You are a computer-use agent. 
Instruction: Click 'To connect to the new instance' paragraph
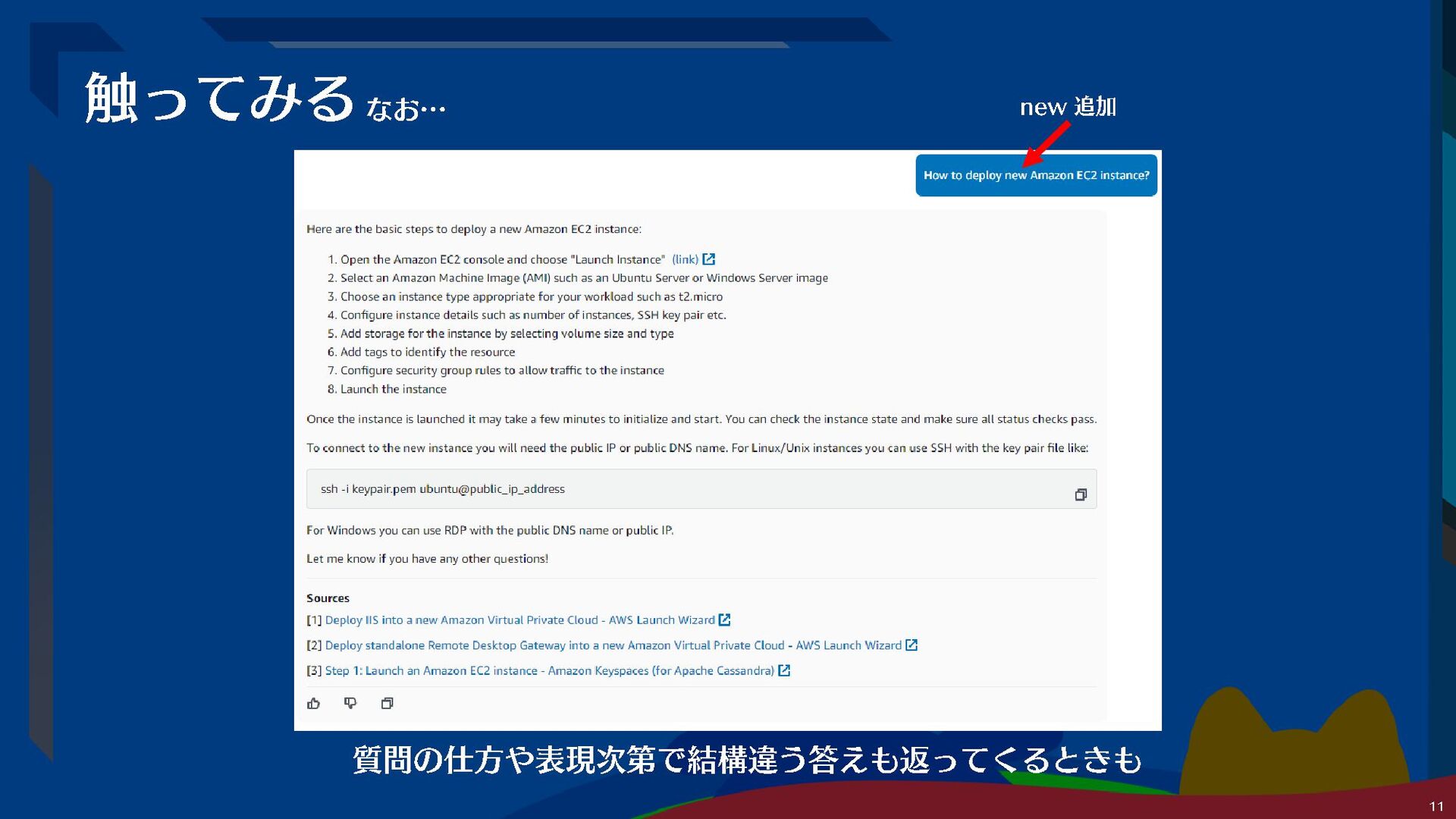(698, 448)
